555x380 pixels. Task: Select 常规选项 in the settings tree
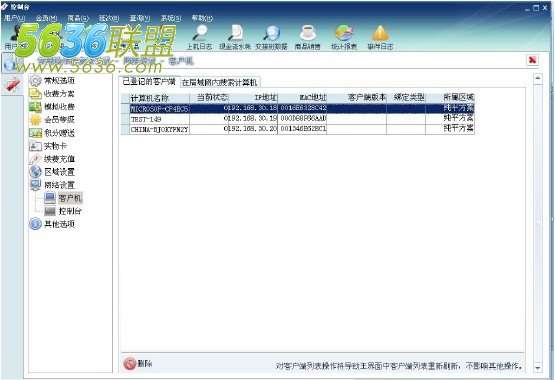pyautogui.click(x=52, y=81)
